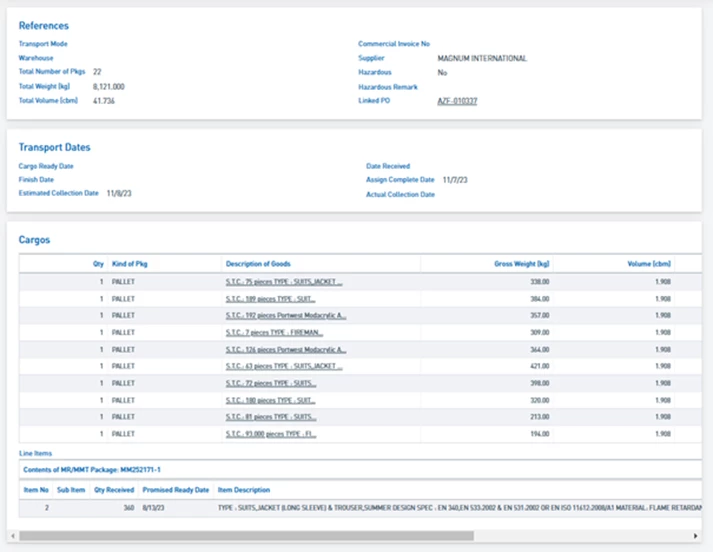The image size is (713, 552).
Task: Click the Qty column header in Cargos
Action: (x=98, y=264)
